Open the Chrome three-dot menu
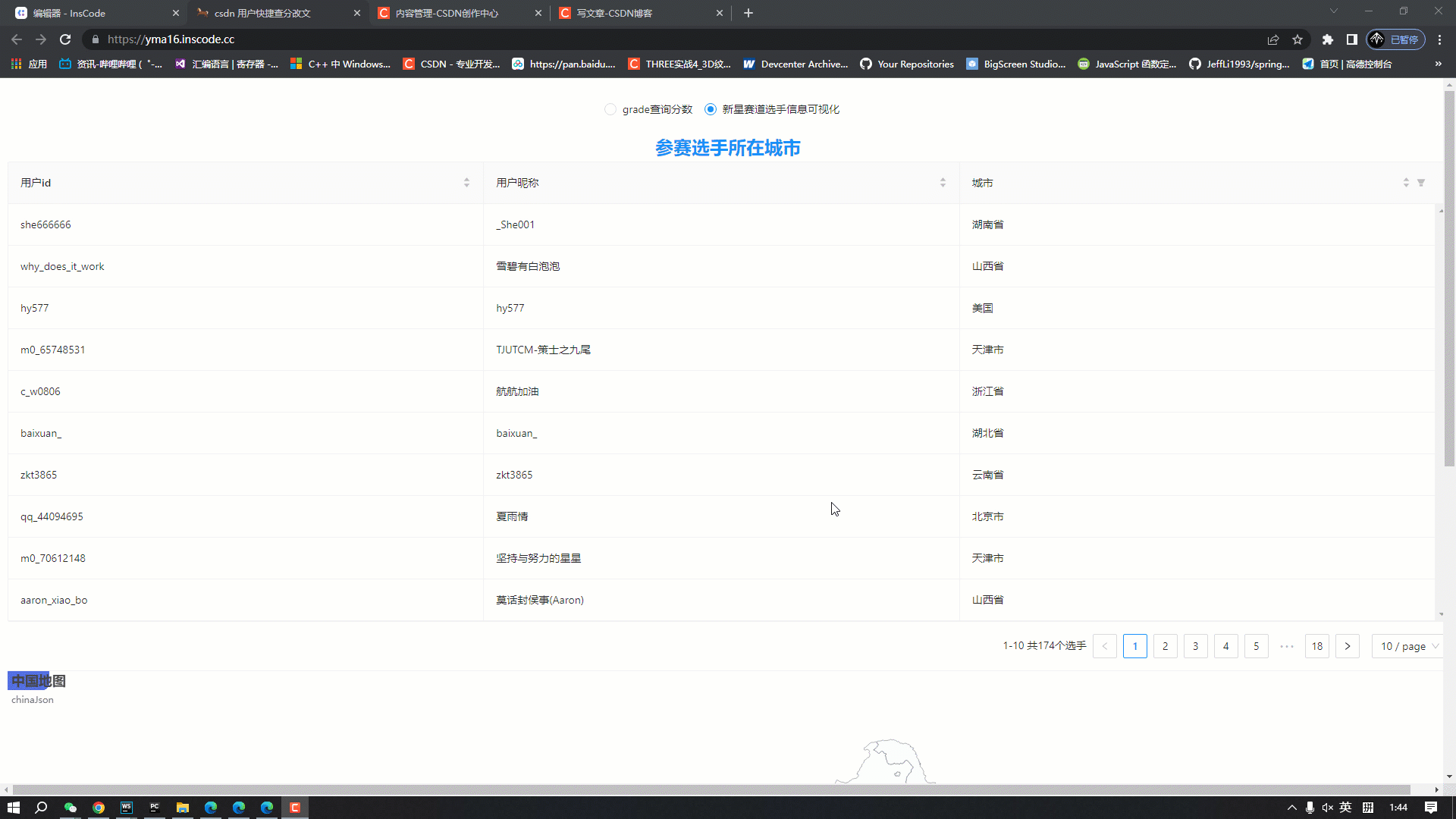 (1439, 39)
